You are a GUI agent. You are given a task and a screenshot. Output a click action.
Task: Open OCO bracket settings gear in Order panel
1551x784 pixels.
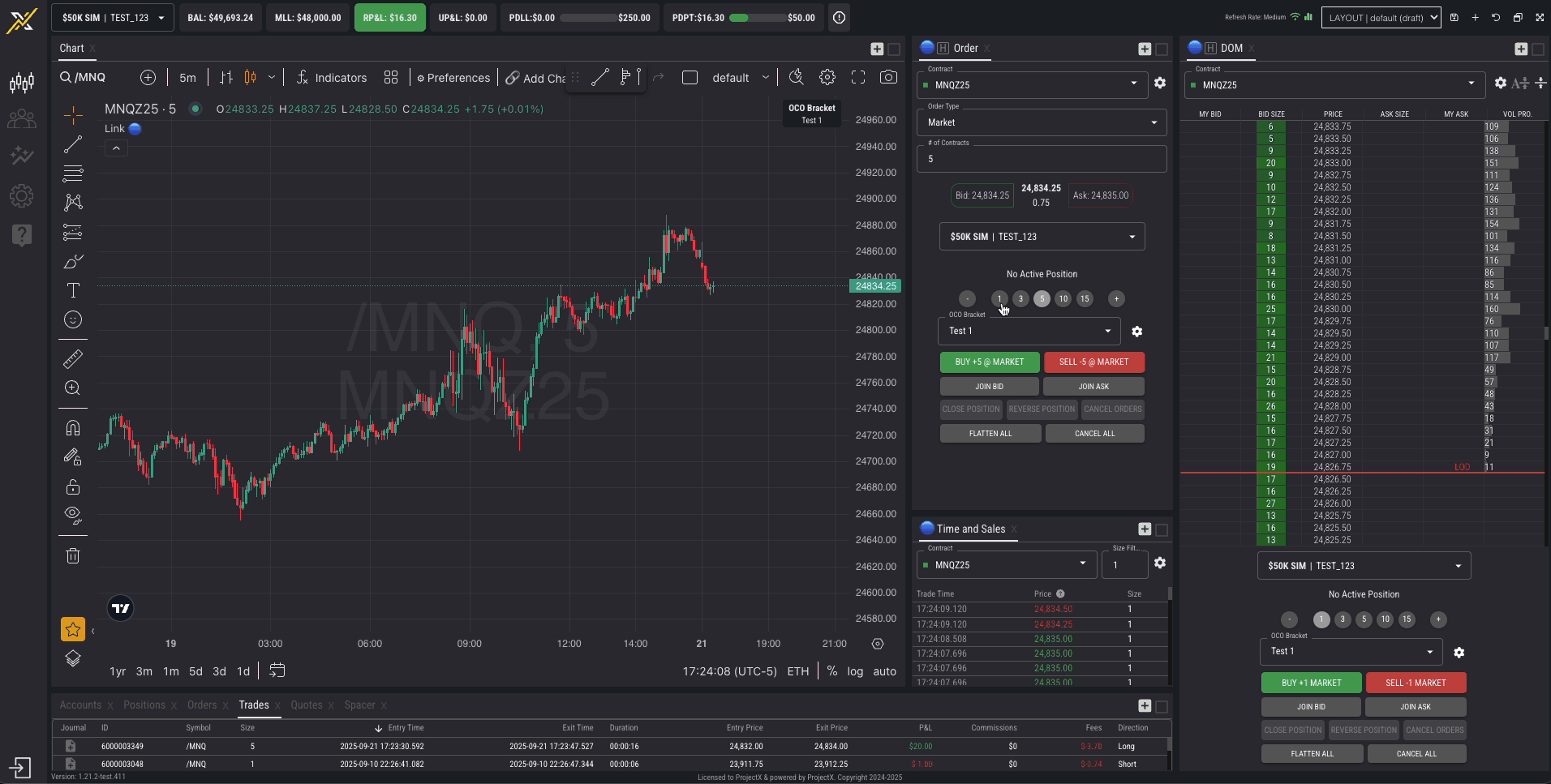1136,332
